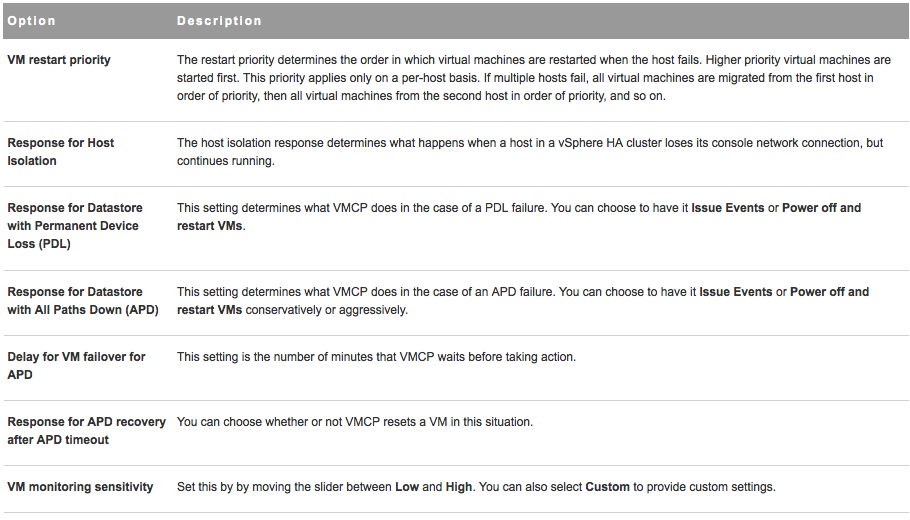The height and width of the screenshot is (520, 910).
Task: Select the Permanent Device Loss (PDL) option label
Action: [x=74, y=226]
